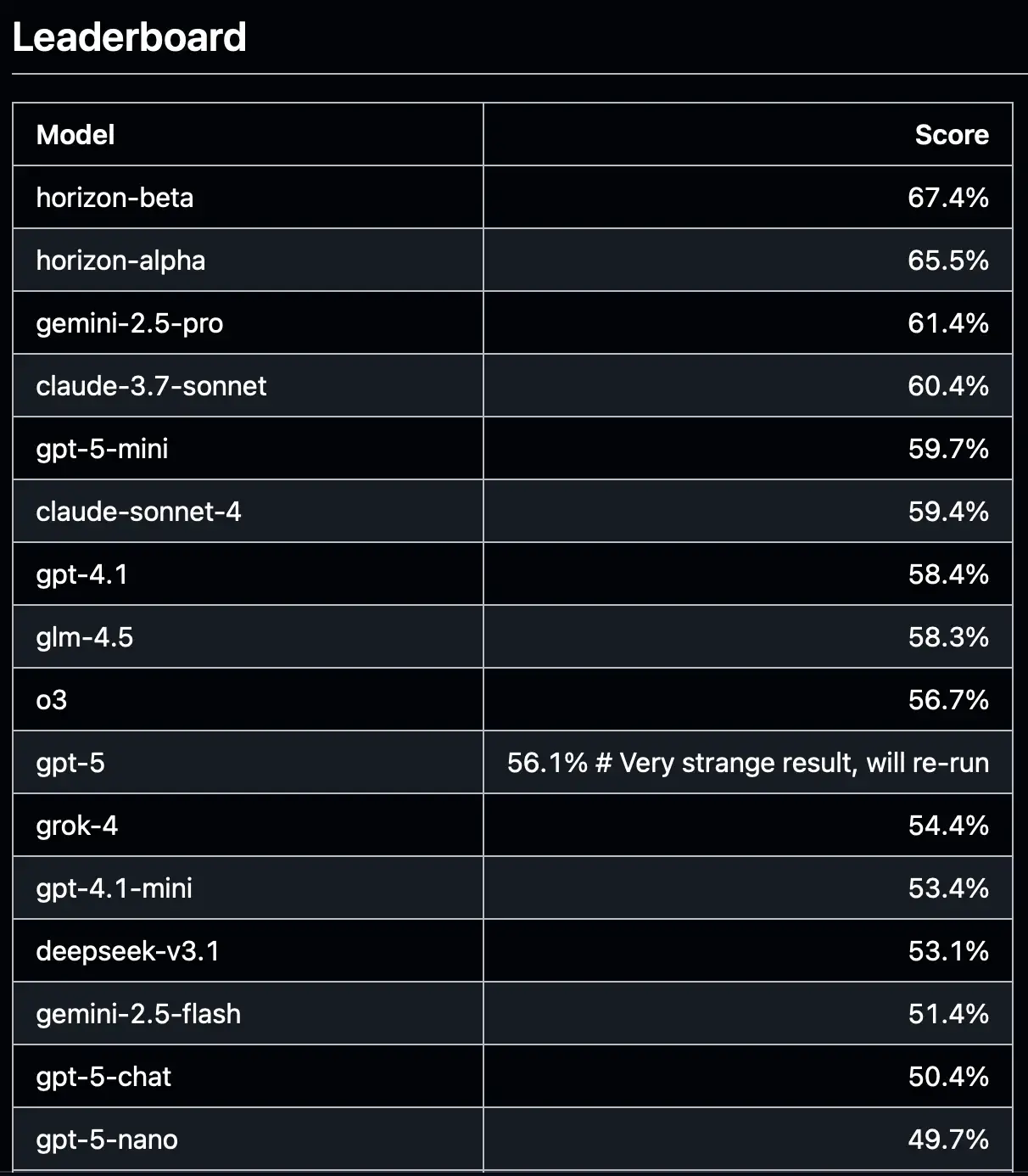Click the Model column header
Screen dimensions: 1028x1176
click(75, 135)
